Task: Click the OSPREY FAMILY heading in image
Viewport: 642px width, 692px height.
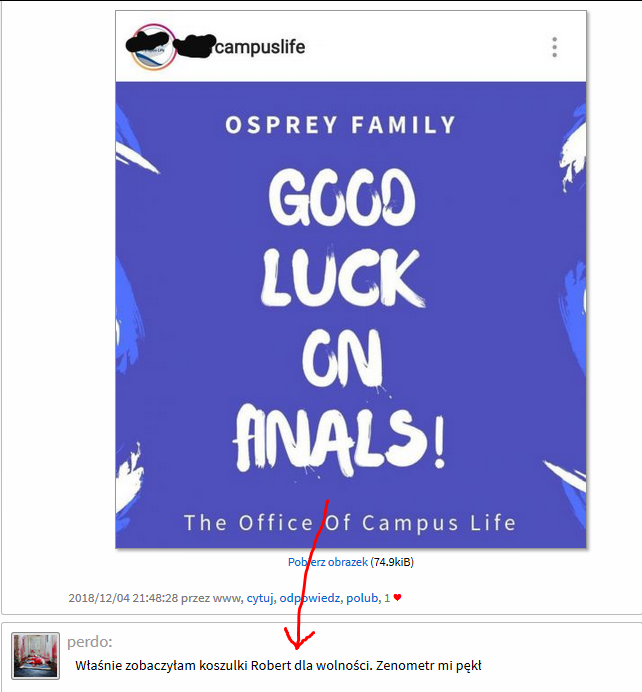Action: (x=340, y=124)
